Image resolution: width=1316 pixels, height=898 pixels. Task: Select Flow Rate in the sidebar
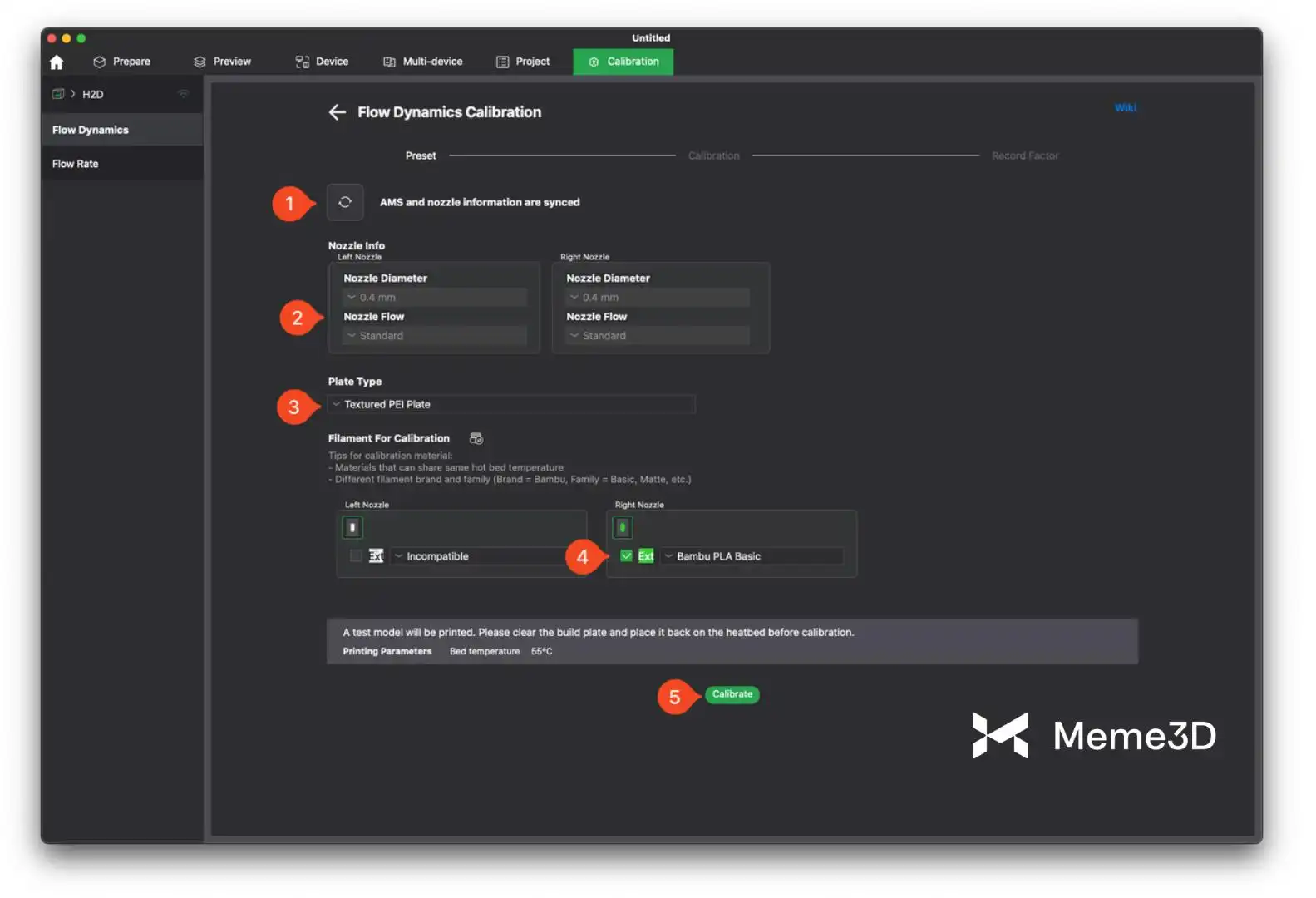point(76,164)
